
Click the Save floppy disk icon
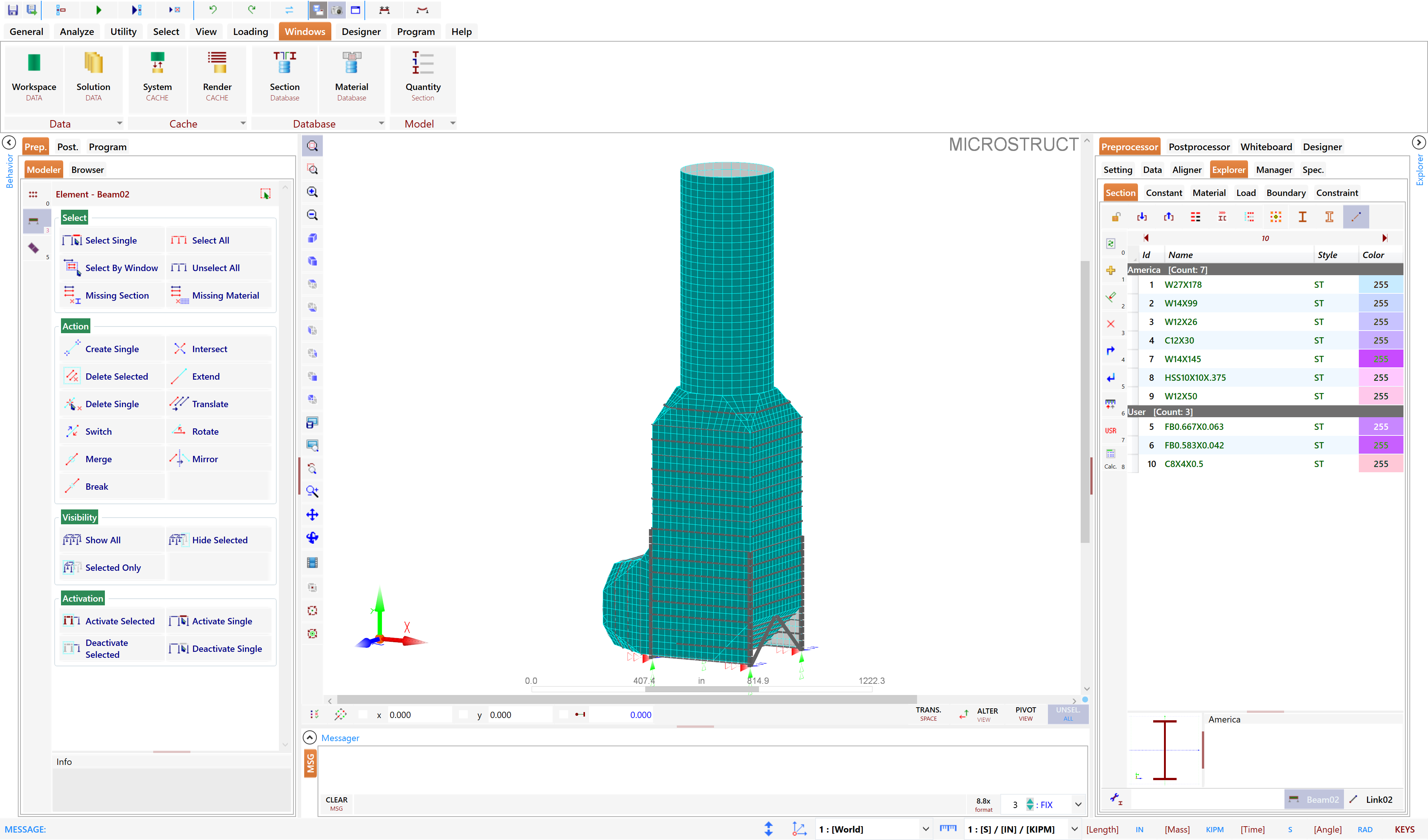(13, 10)
